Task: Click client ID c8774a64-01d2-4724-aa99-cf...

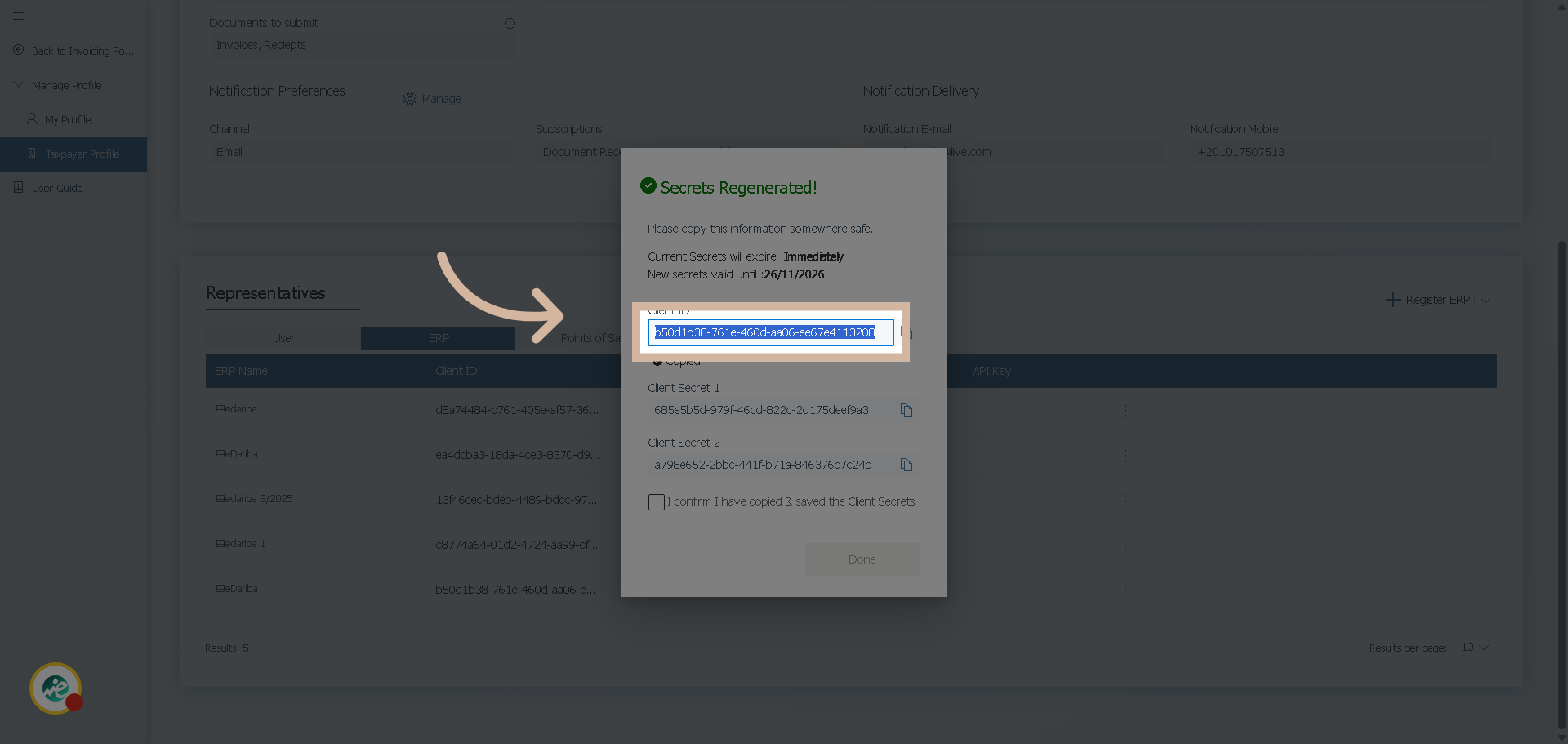Action: (x=516, y=545)
